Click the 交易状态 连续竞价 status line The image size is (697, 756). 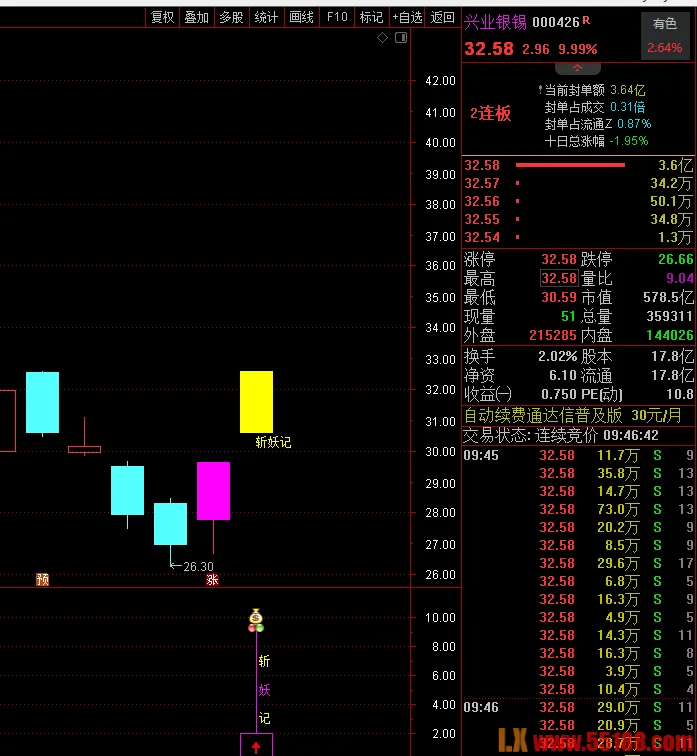tap(561, 435)
